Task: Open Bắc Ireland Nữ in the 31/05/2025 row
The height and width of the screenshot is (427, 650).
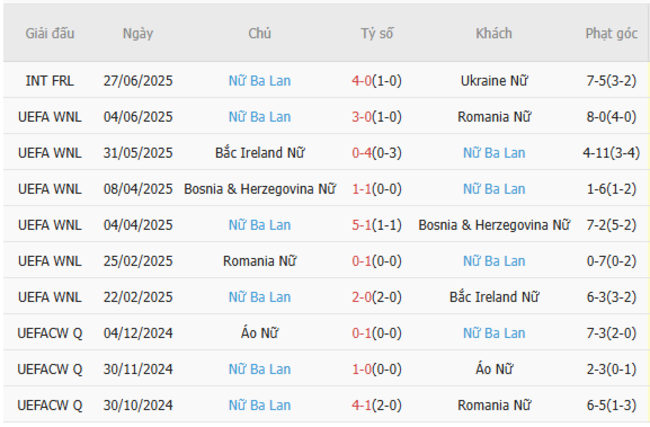Action: 259,153
